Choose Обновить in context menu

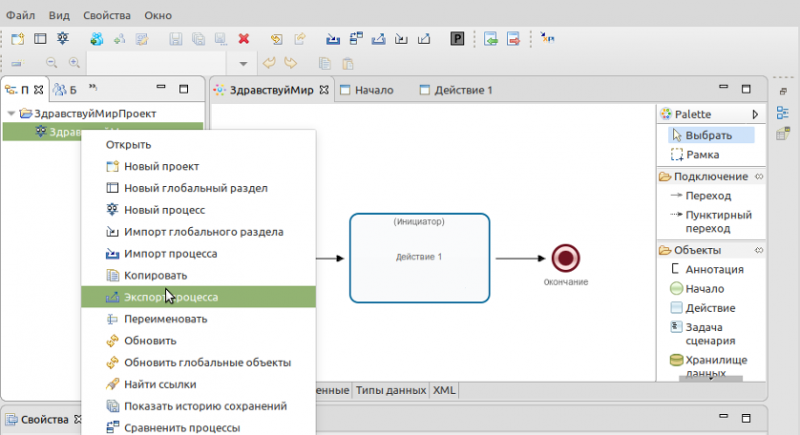[198, 341]
